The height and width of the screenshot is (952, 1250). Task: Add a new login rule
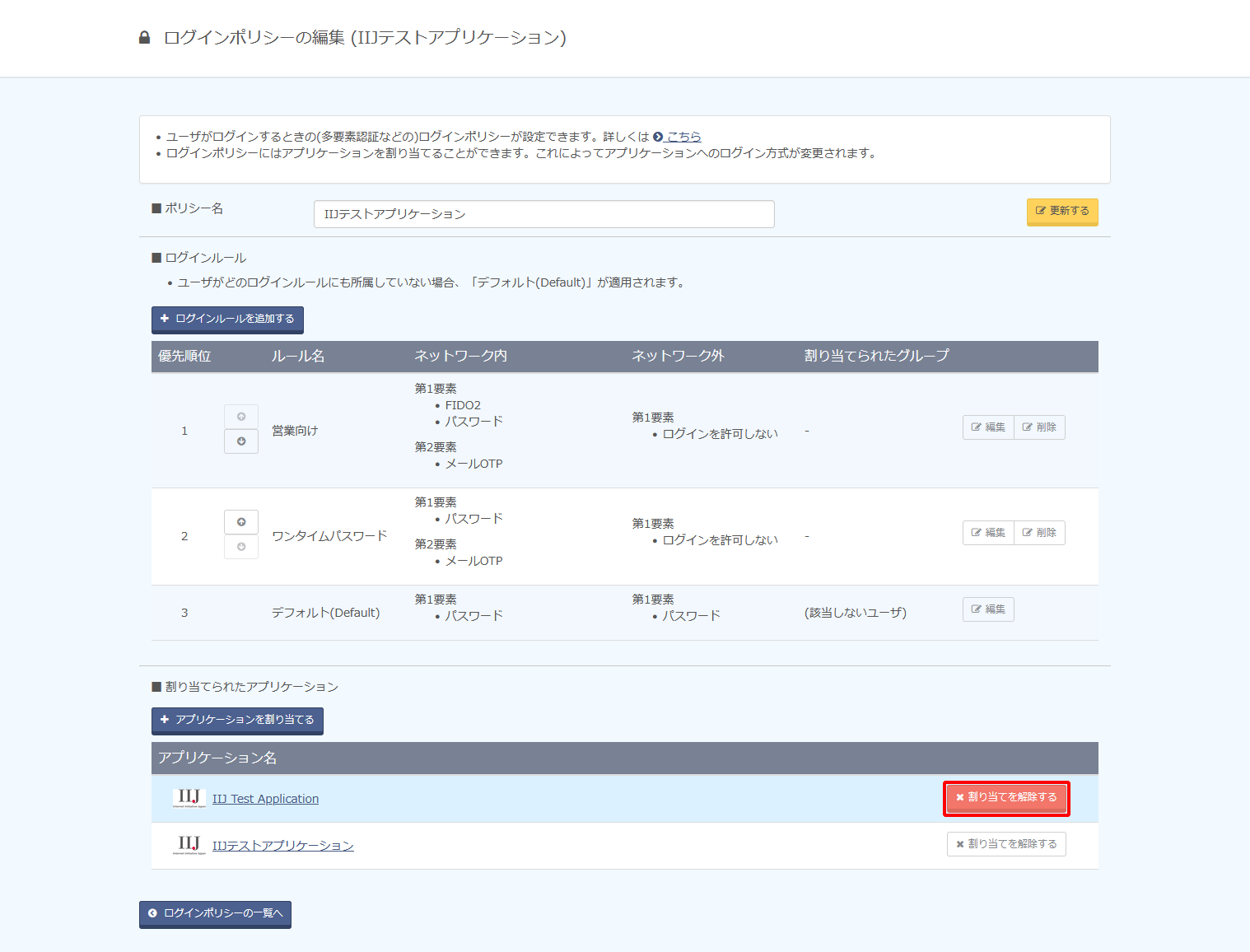[227, 320]
